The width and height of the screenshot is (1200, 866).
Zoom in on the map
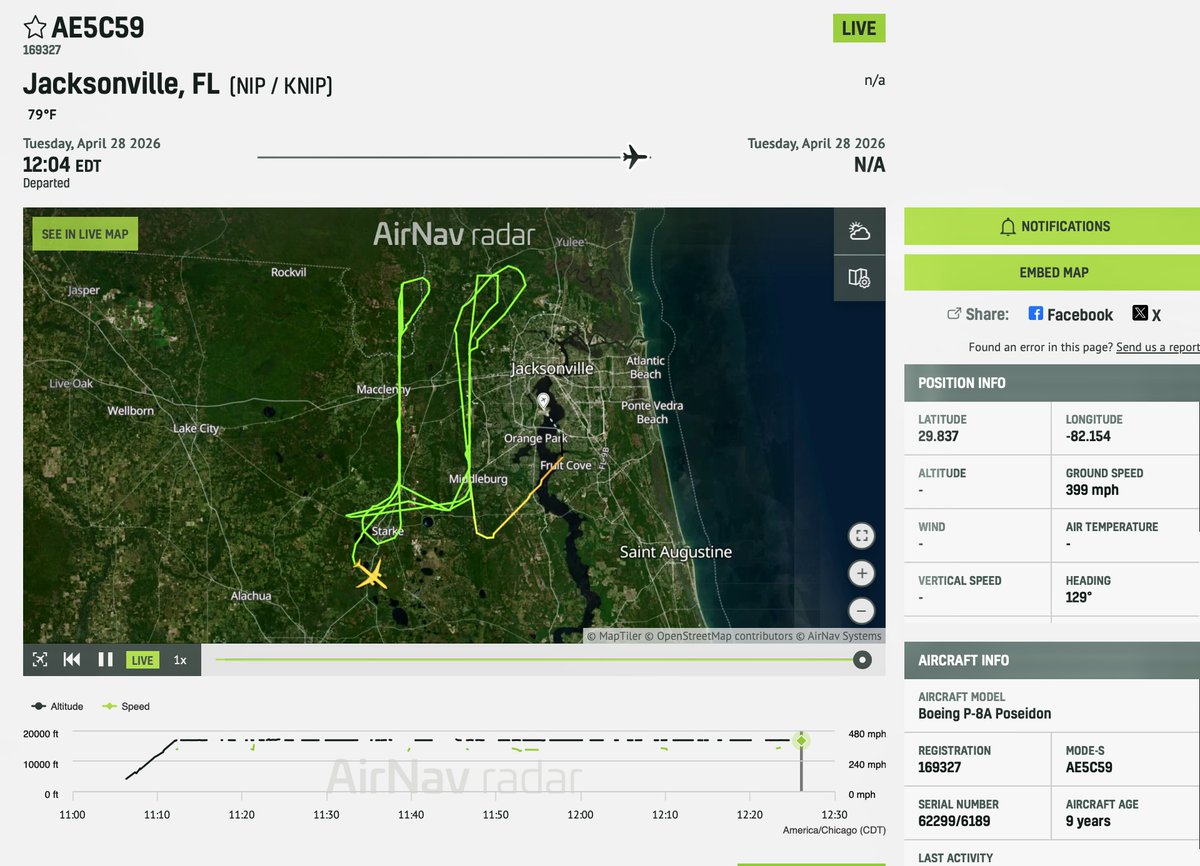click(x=861, y=573)
